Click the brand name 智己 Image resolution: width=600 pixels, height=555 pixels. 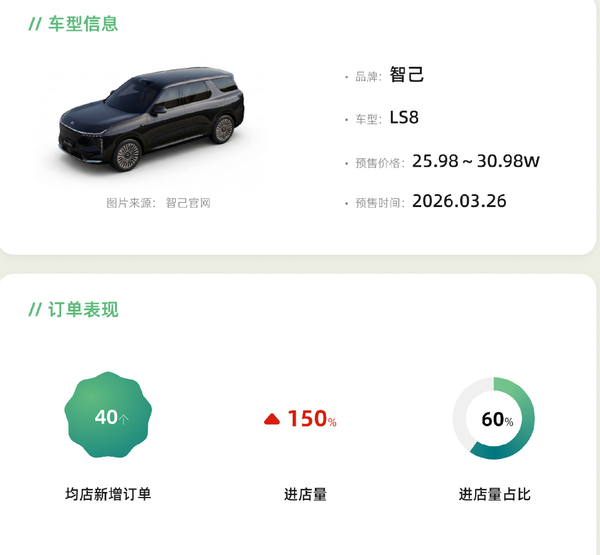pos(407,75)
